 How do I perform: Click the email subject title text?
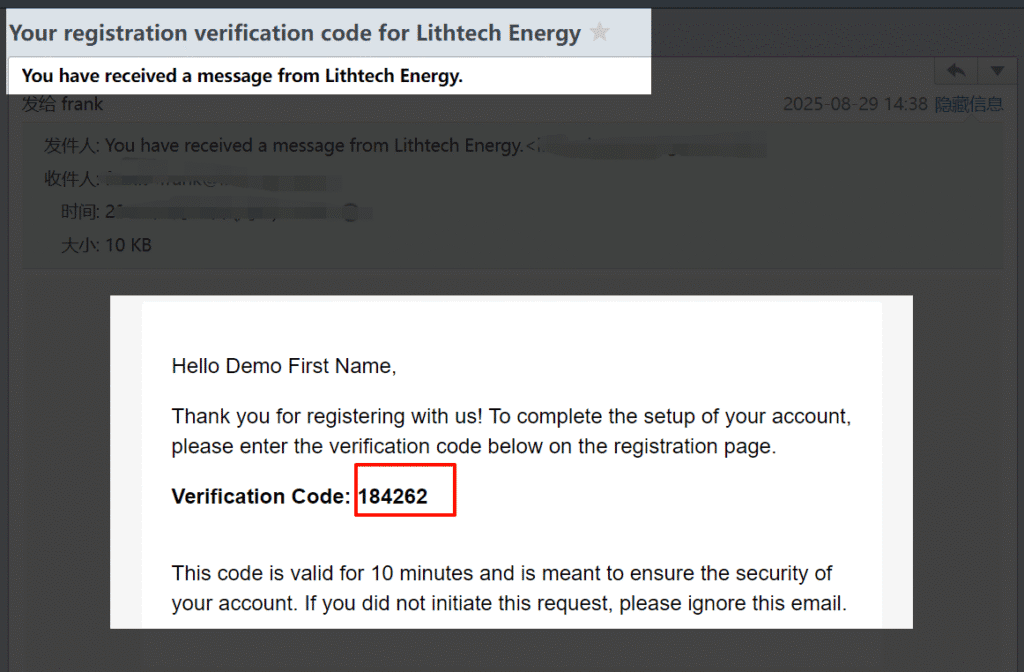pos(295,33)
